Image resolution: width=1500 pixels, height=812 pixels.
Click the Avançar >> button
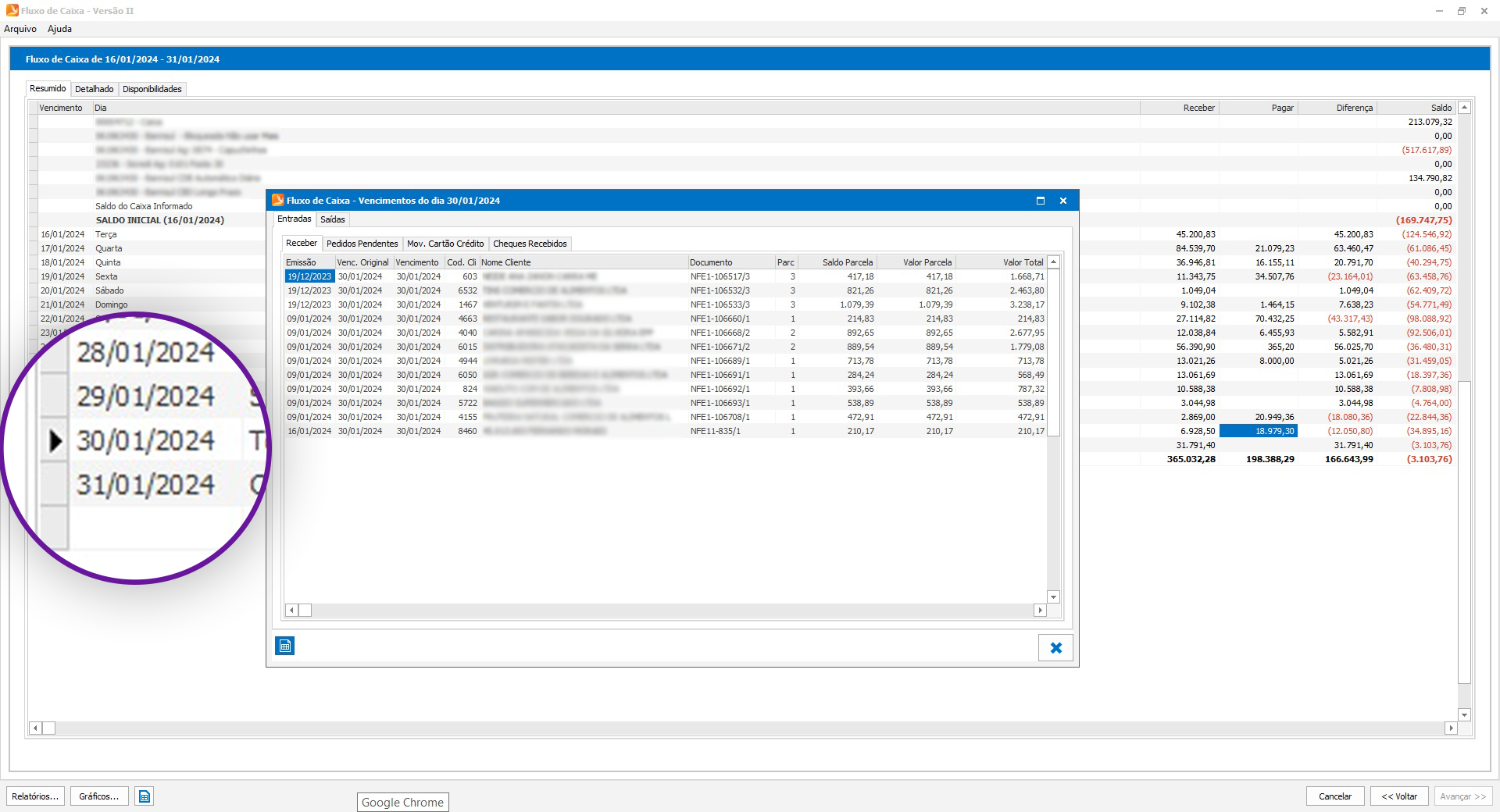pyautogui.click(x=1463, y=796)
